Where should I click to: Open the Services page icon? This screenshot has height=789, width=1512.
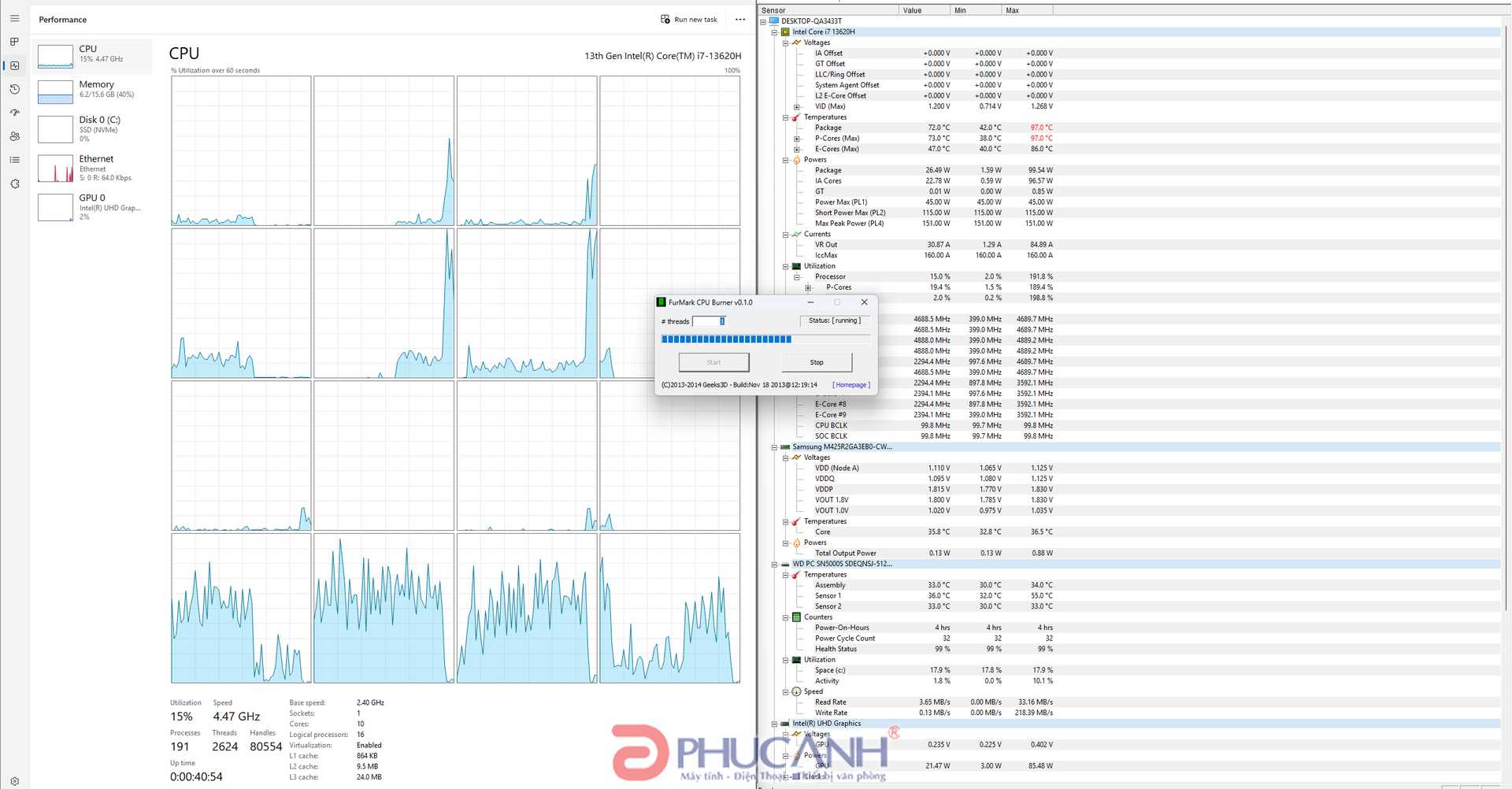tap(14, 183)
